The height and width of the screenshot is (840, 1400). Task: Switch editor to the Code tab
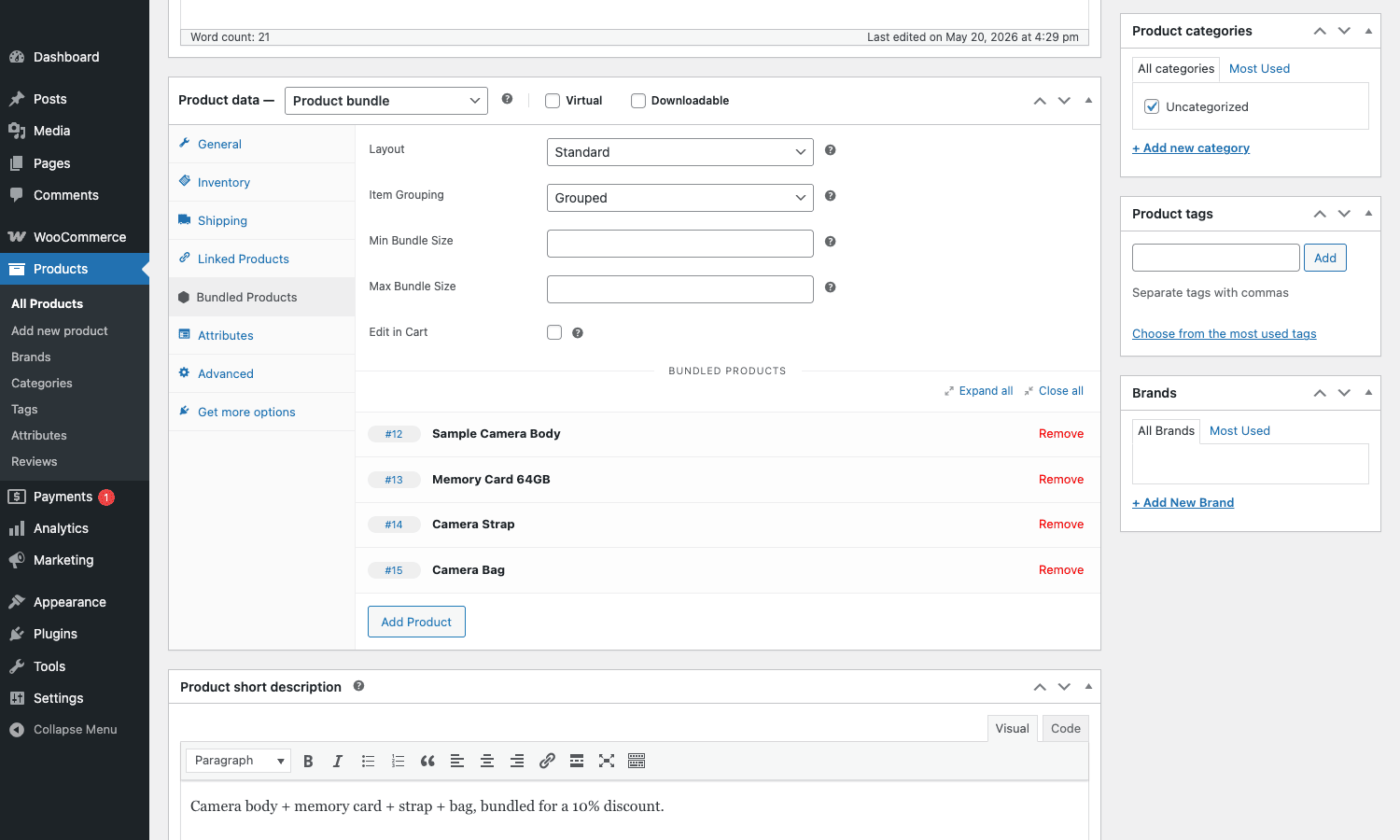click(1066, 729)
